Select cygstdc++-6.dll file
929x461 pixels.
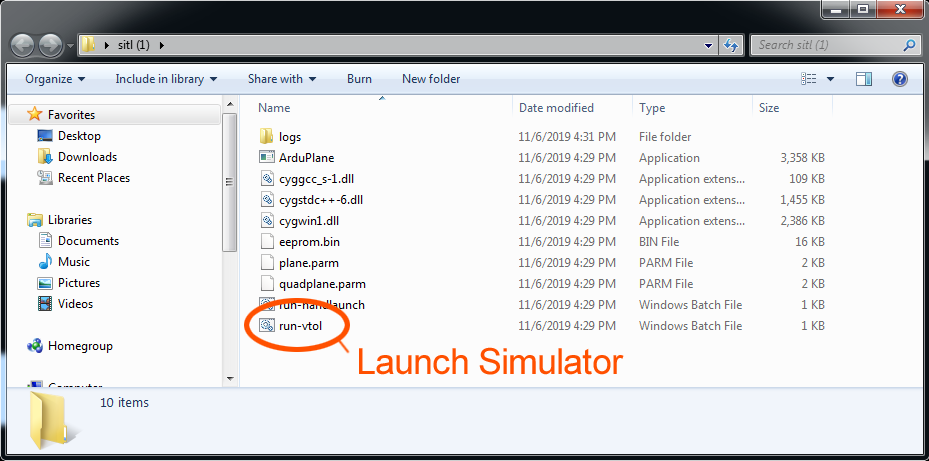click(321, 200)
